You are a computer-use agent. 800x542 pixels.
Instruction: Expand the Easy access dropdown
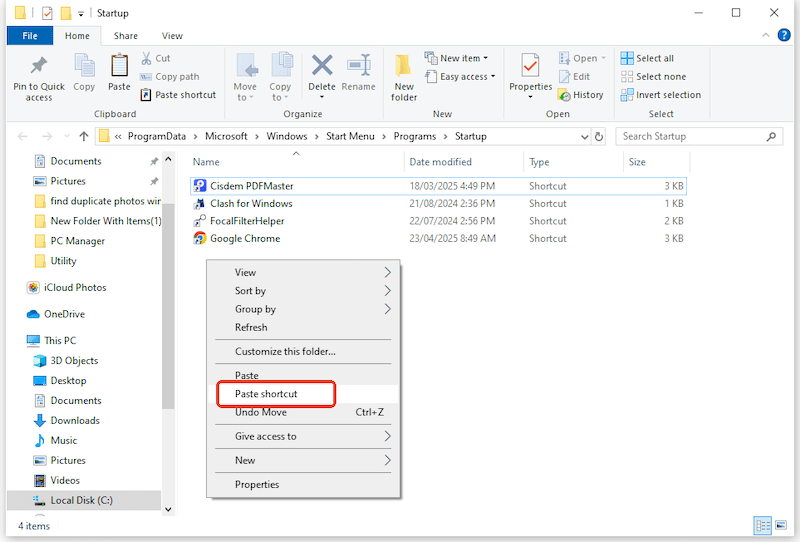(462, 77)
